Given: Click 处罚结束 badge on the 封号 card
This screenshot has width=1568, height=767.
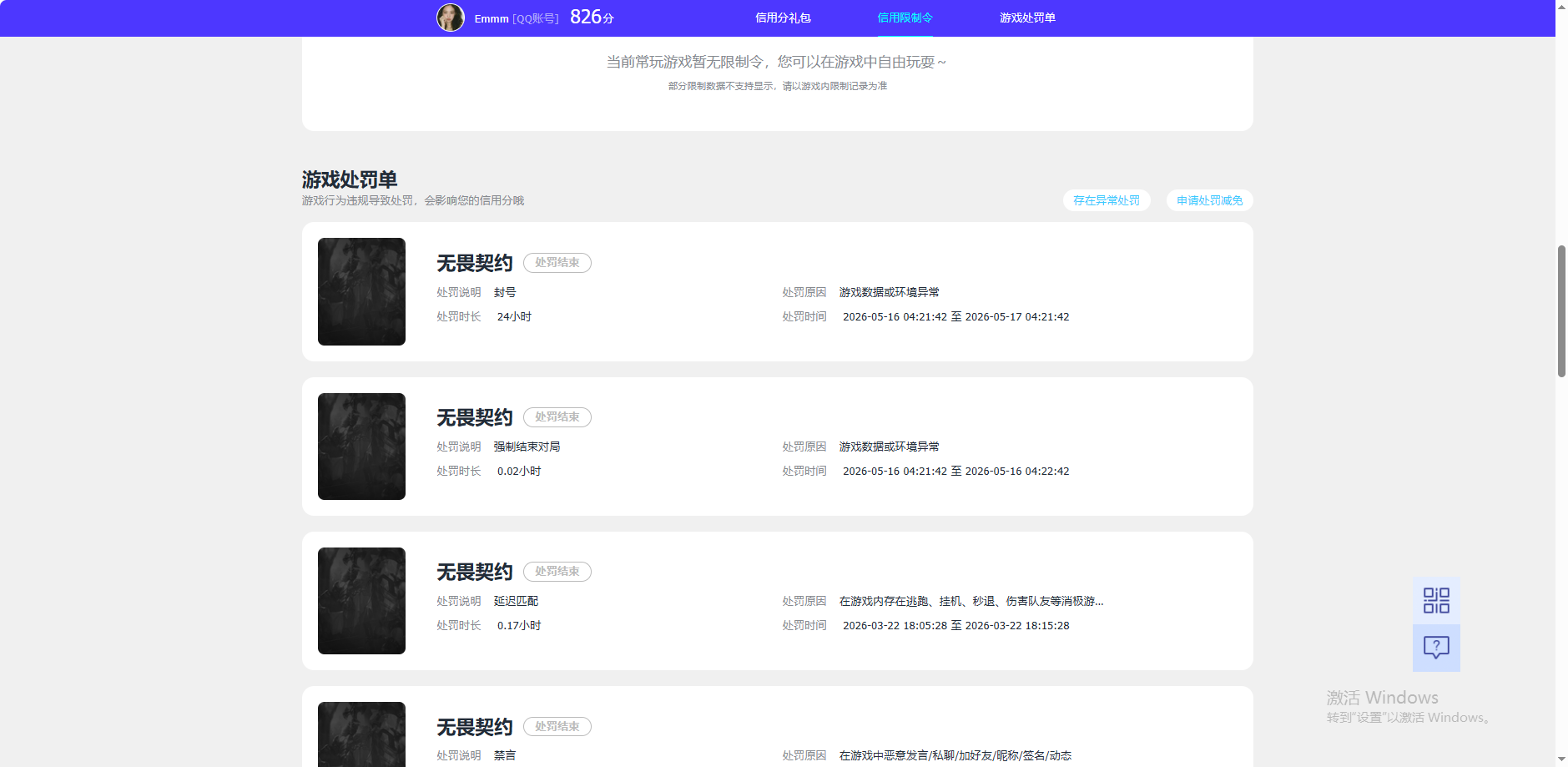Looking at the screenshot, I should (557, 263).
